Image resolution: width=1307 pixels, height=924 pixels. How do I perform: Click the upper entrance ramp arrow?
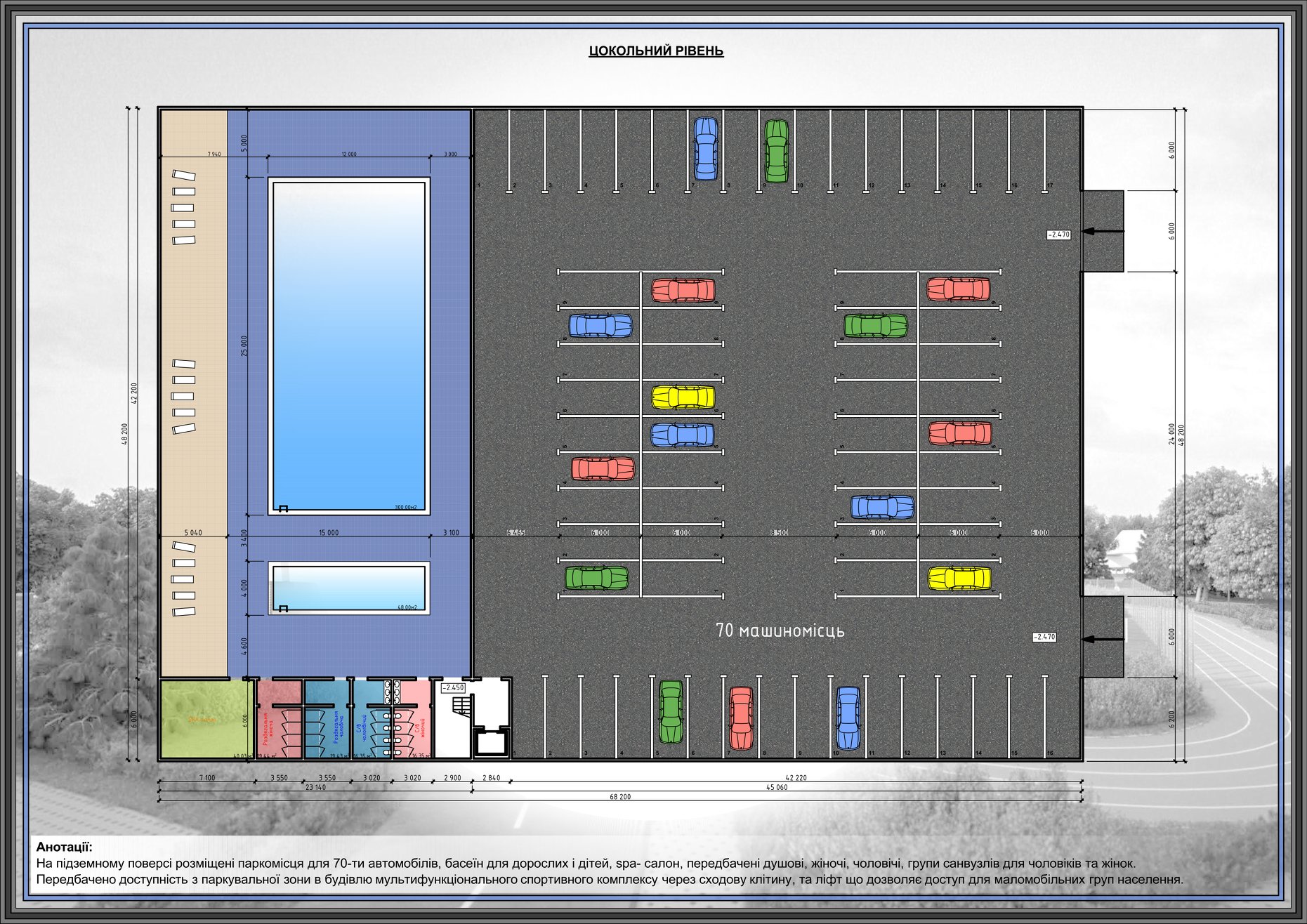click(x=1103, y=231)
